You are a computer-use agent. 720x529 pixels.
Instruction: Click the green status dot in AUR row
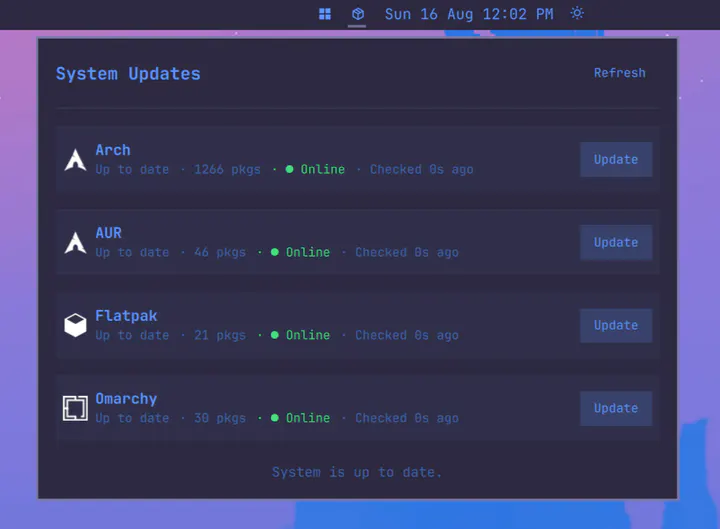[275, 252]
